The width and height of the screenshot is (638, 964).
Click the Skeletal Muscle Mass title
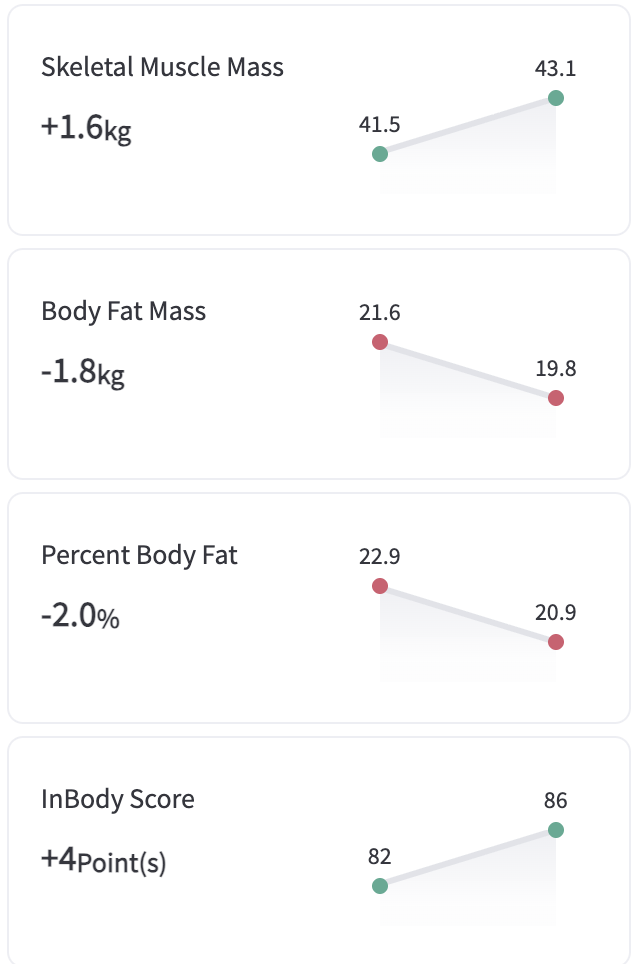coord(162,67)
